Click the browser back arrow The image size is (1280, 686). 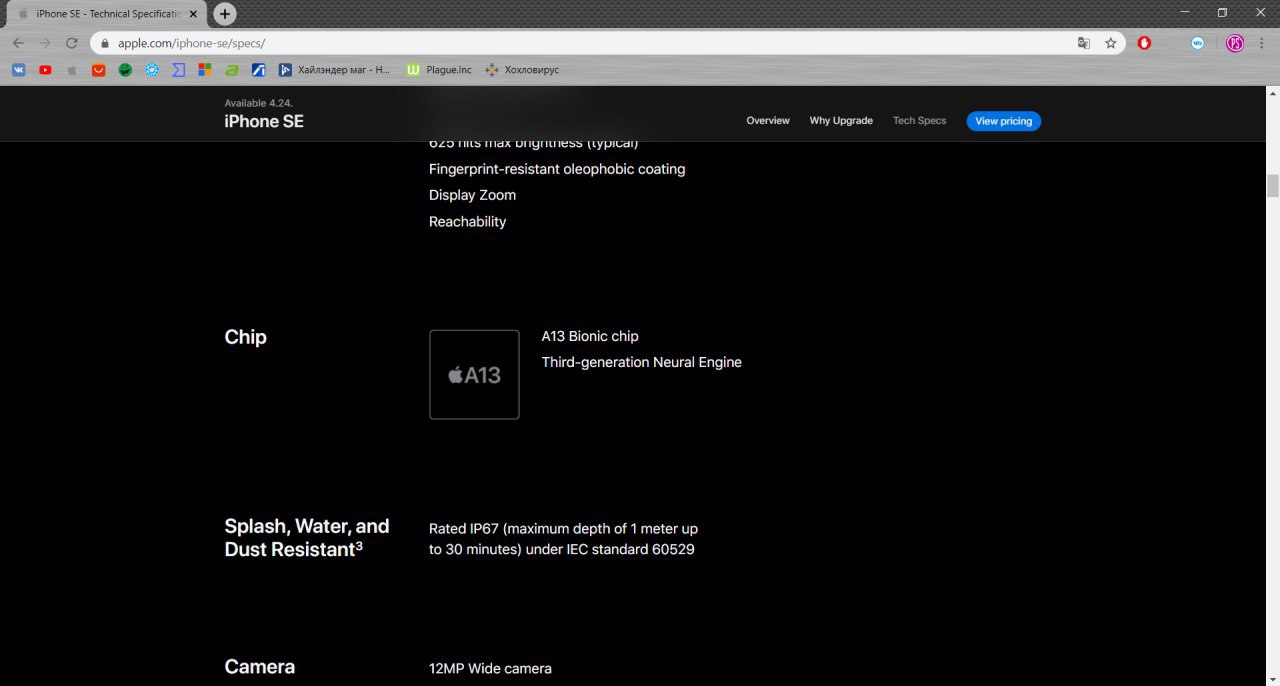pyautogui.click(x=18, y=43)
